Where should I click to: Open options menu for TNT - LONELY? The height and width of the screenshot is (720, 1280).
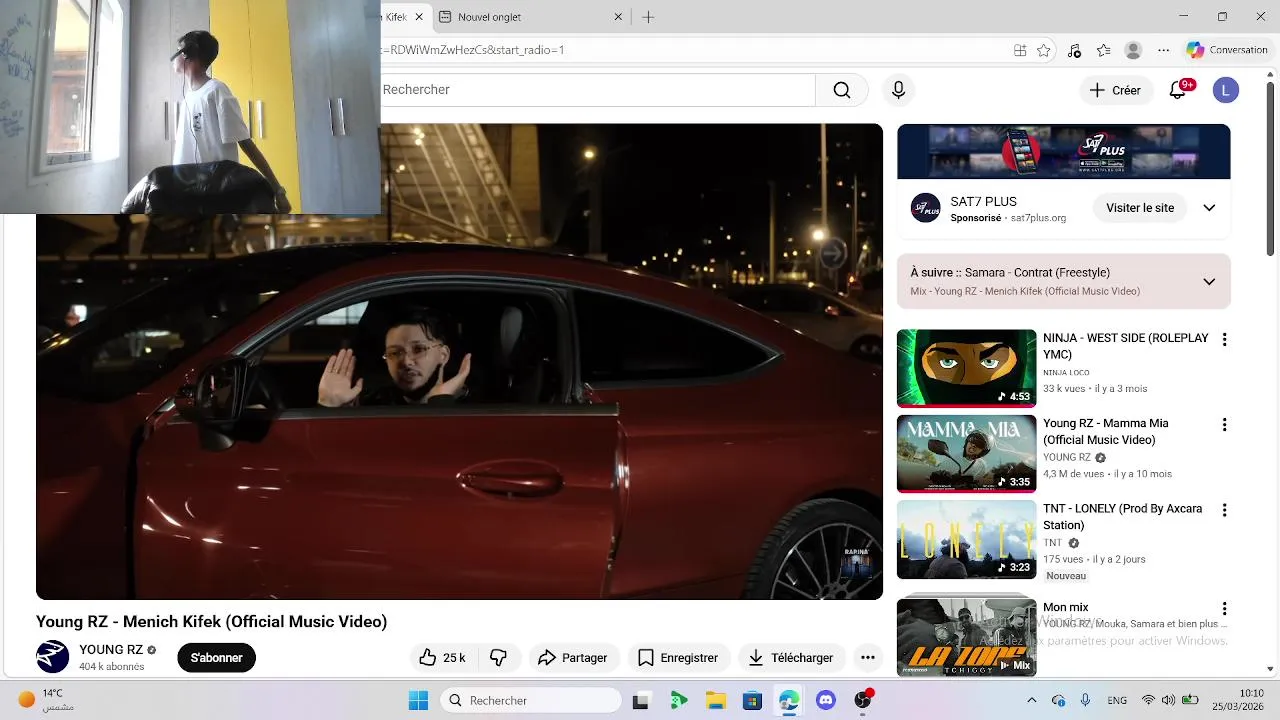[x=1224, y=510]
